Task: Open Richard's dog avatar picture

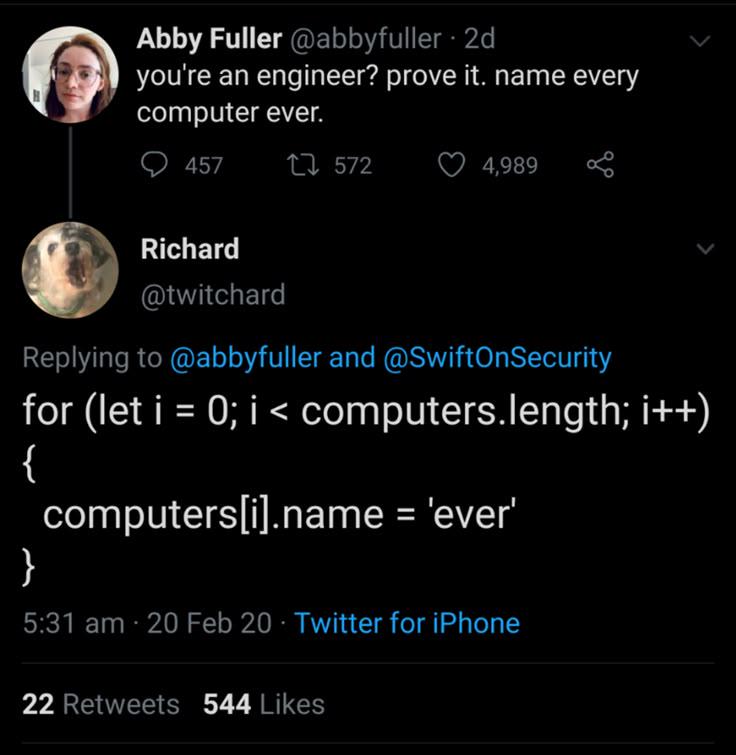Action: (70, 270)
